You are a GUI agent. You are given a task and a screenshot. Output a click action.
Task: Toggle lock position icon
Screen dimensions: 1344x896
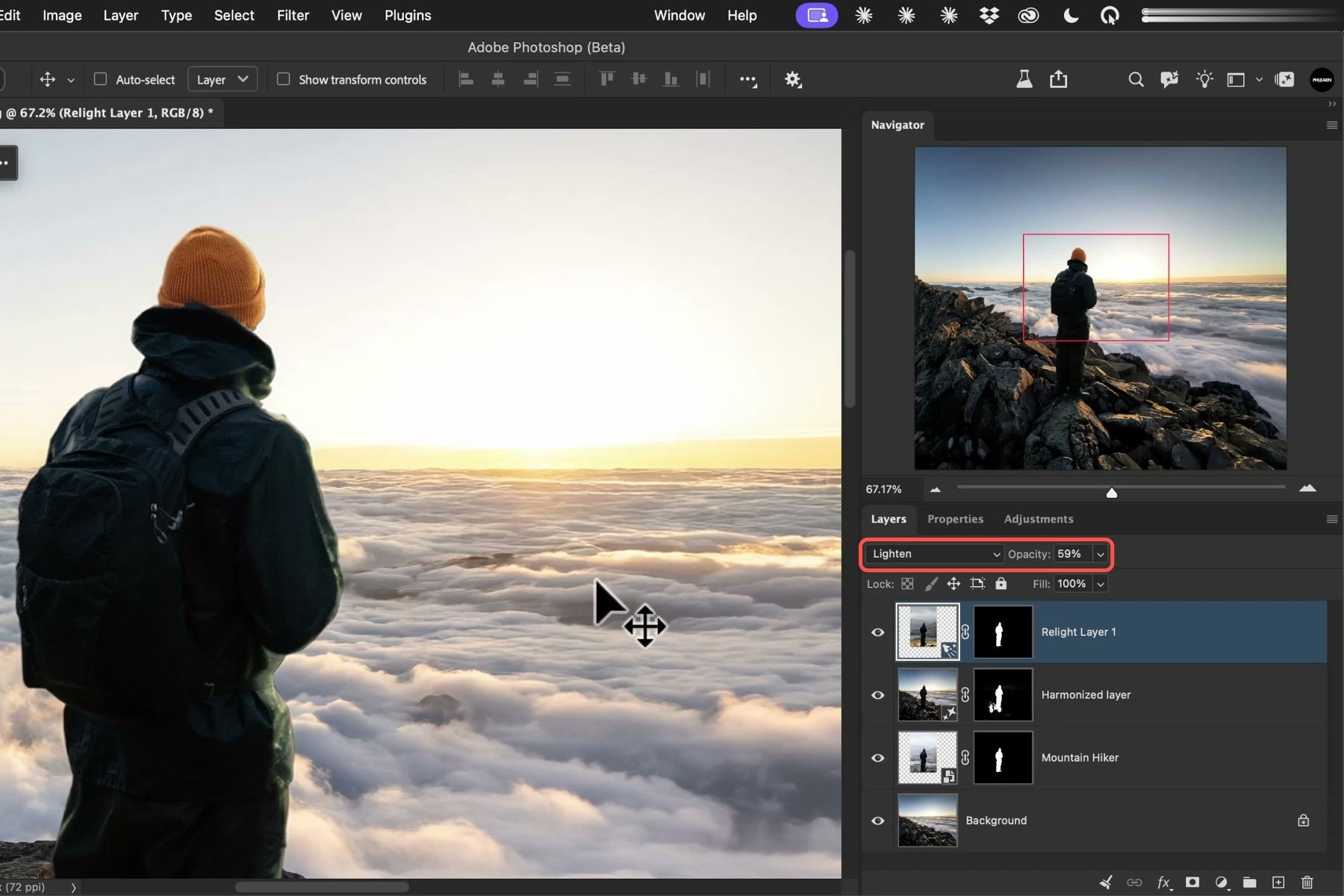[x=953, y=584]
